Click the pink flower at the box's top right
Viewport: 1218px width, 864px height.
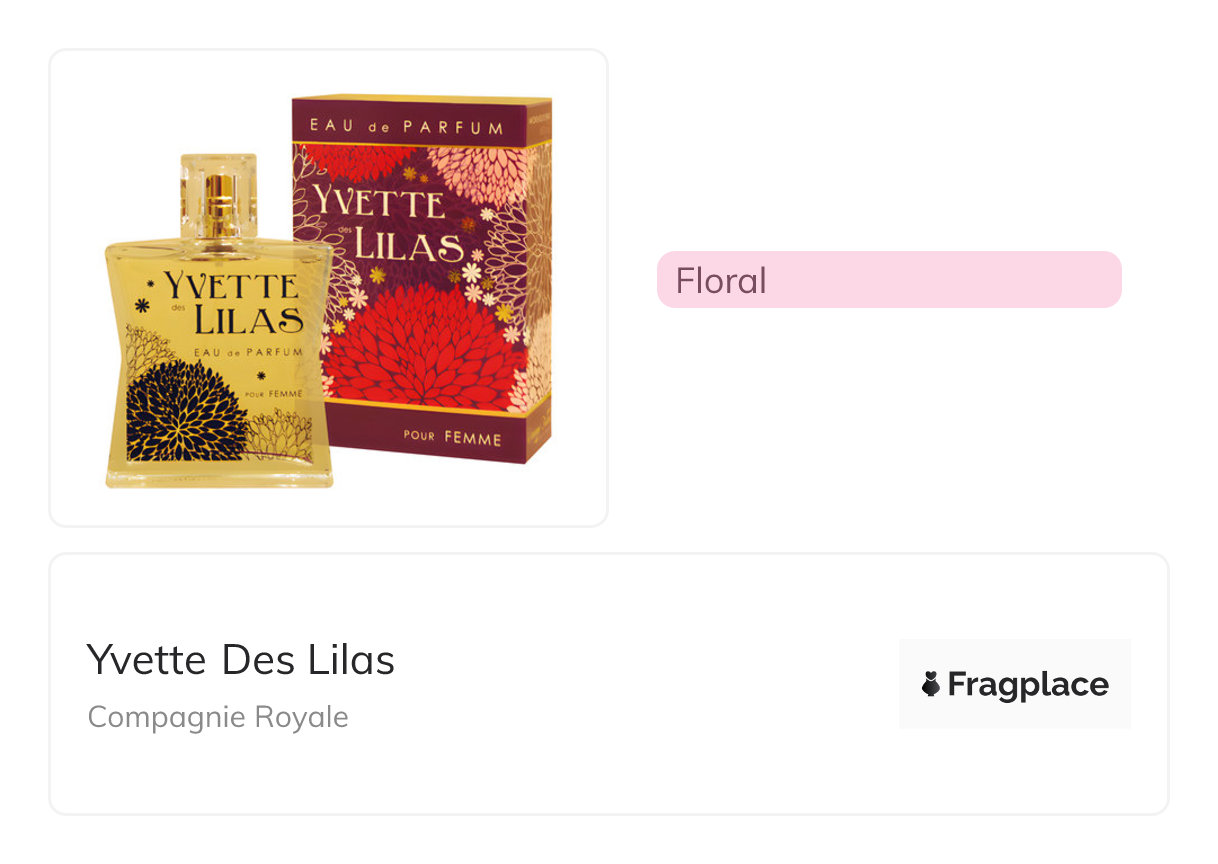pos(478,172)
